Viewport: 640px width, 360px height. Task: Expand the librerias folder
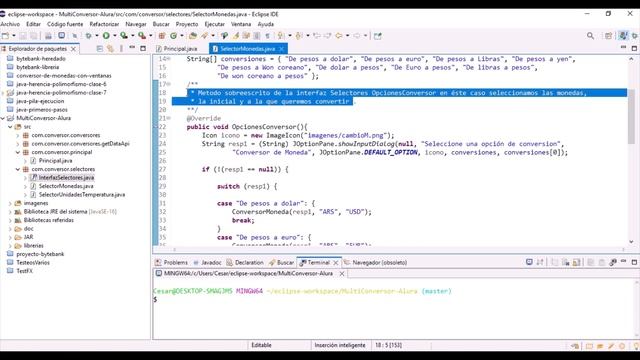pyautogui.click(x=10, y=245)
